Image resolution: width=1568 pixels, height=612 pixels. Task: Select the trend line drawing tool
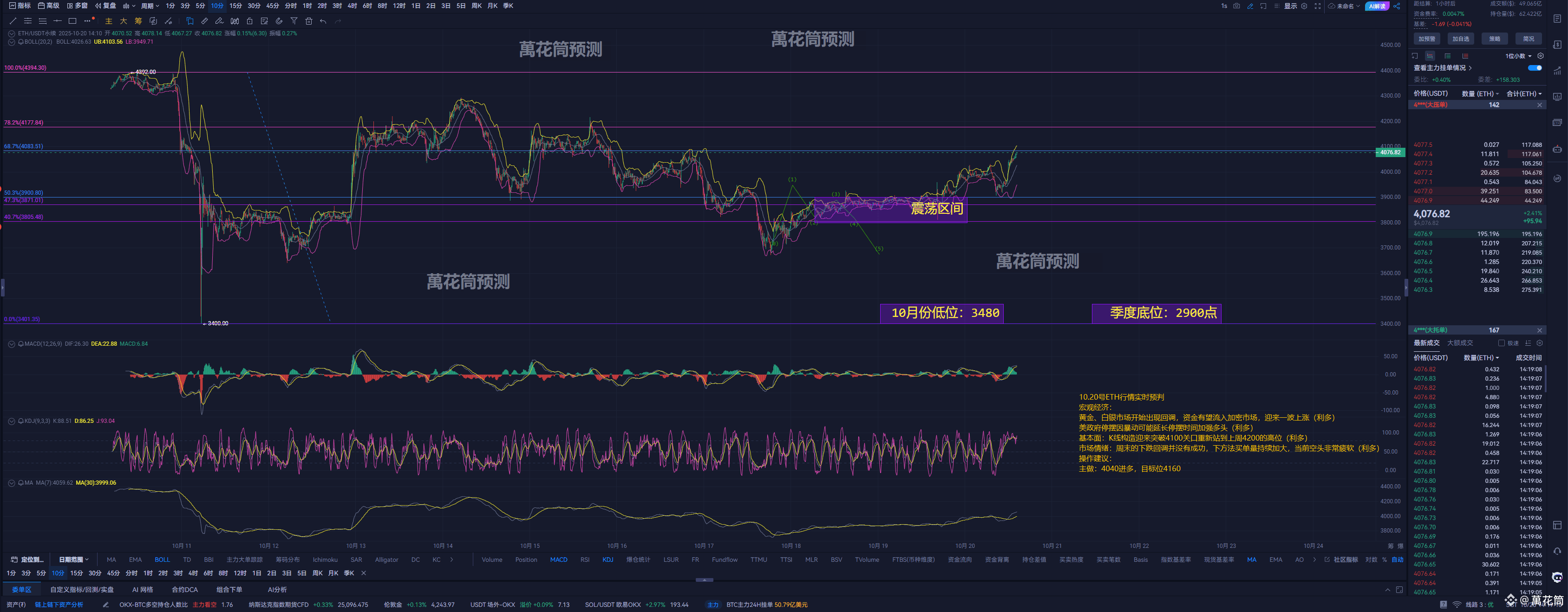pyautogui.click(x=13, y=21)
